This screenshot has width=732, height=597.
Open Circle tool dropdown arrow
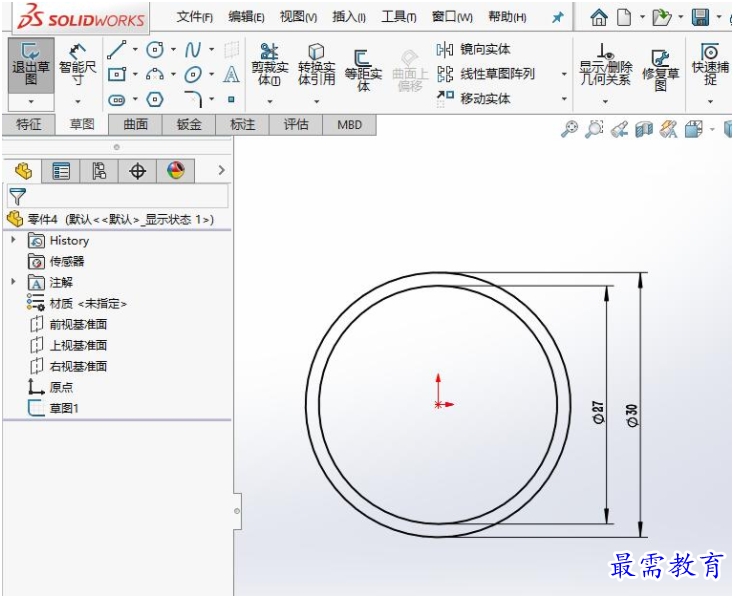[x=173, y=49]
